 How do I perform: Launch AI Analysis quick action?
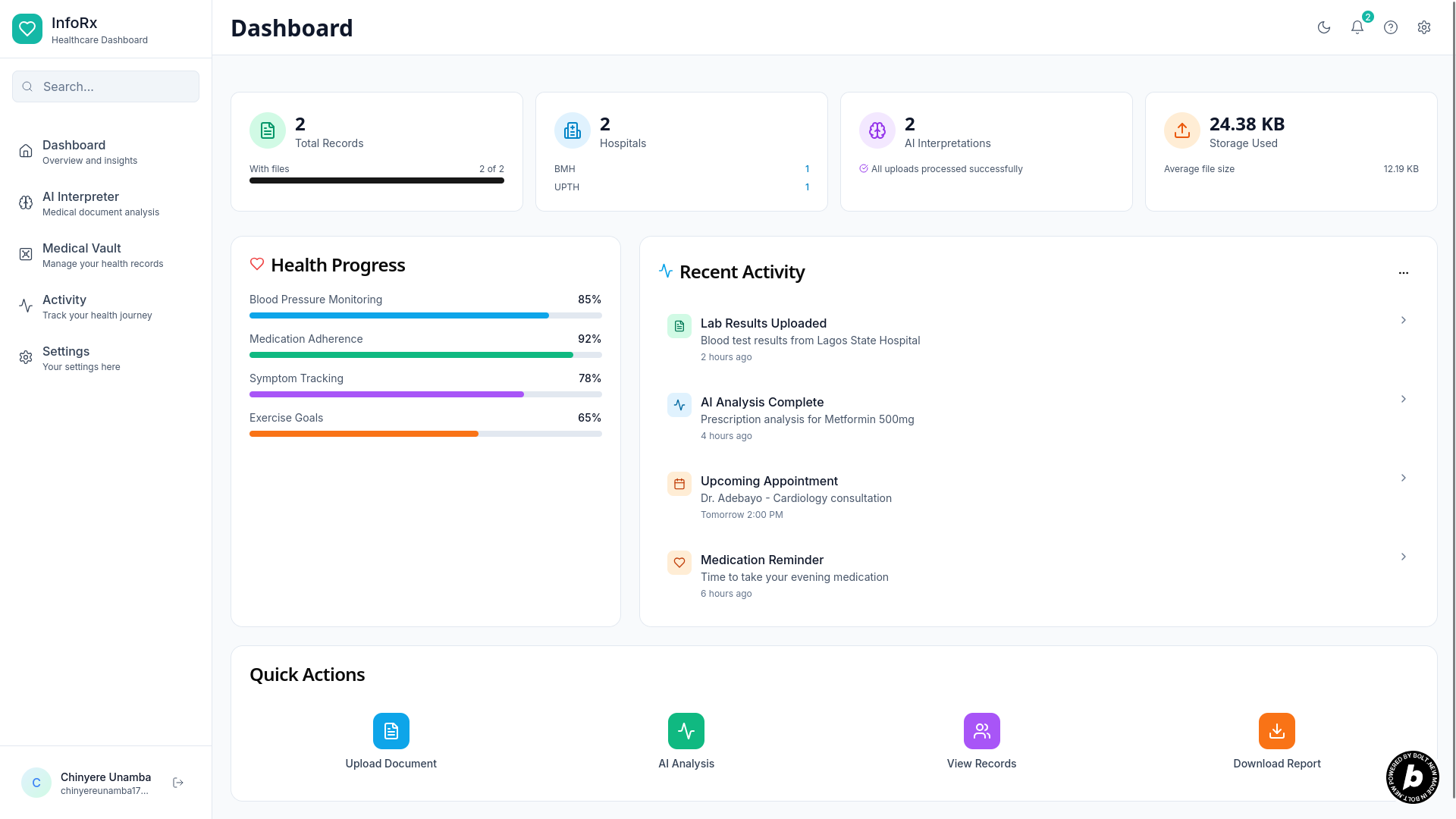[686, 731]
